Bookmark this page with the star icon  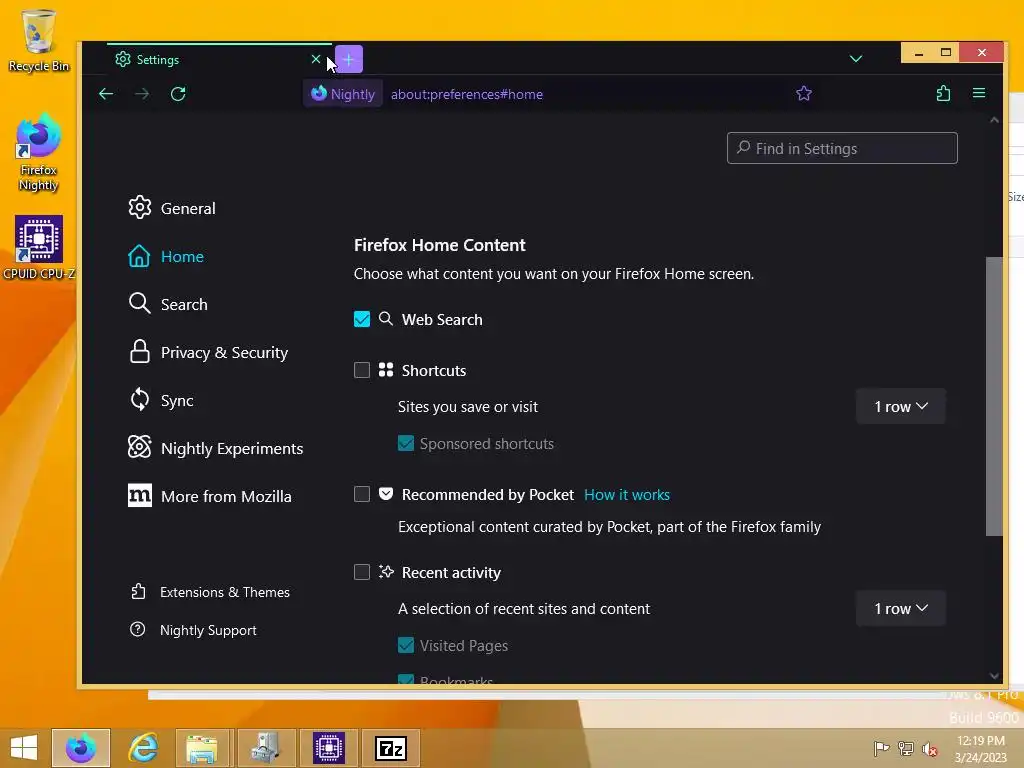click(804, 94)
